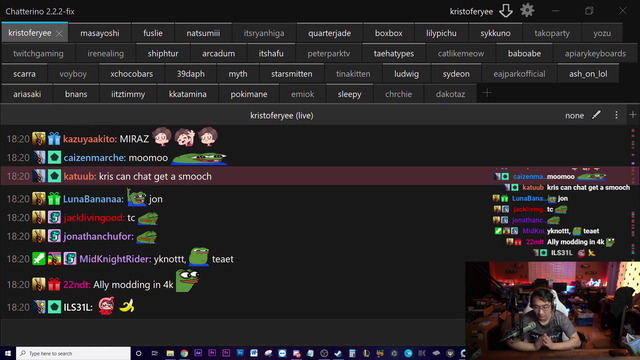This screenshot has height=360, width=640.
Task: Click username 22ndt in chat
Action: coord(77,284)
